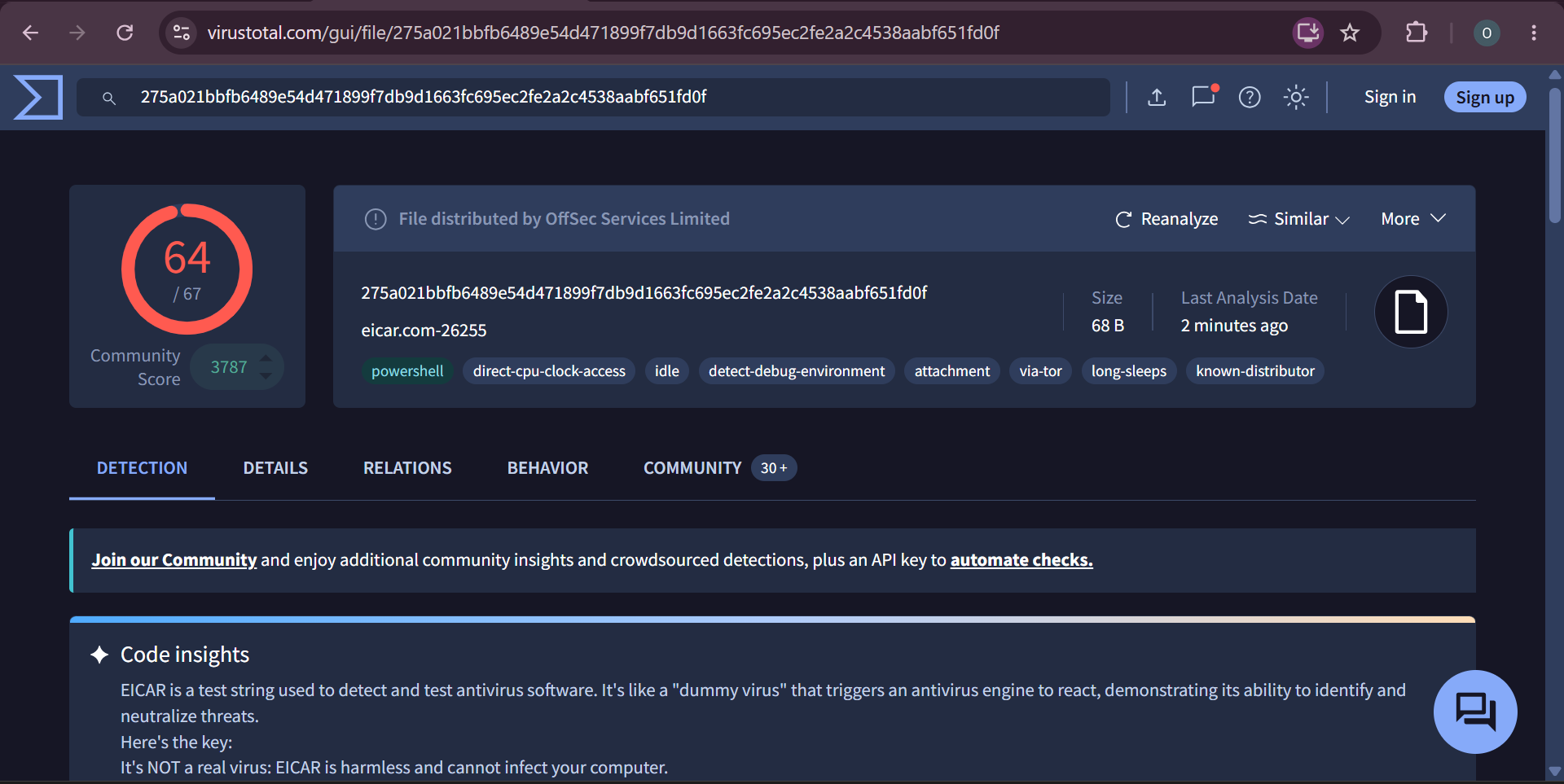The image size is (1564, 784).
Task: Click the 30+ community count badge
Action: point(774,468)
